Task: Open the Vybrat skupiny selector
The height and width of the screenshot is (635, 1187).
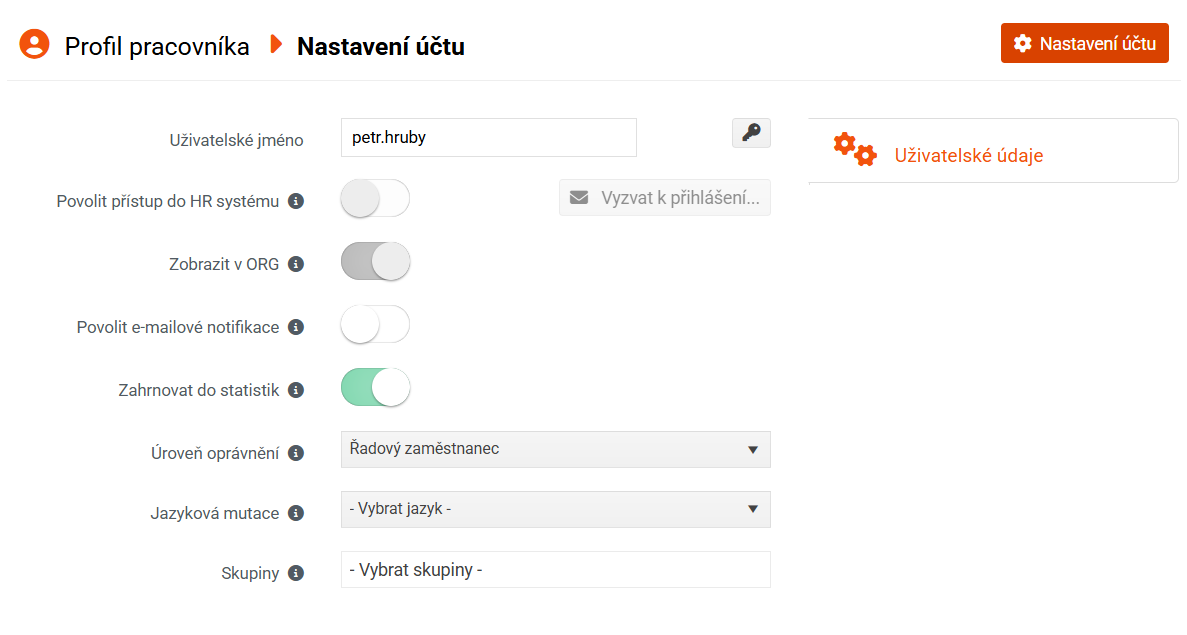Action: pos(555,570)
